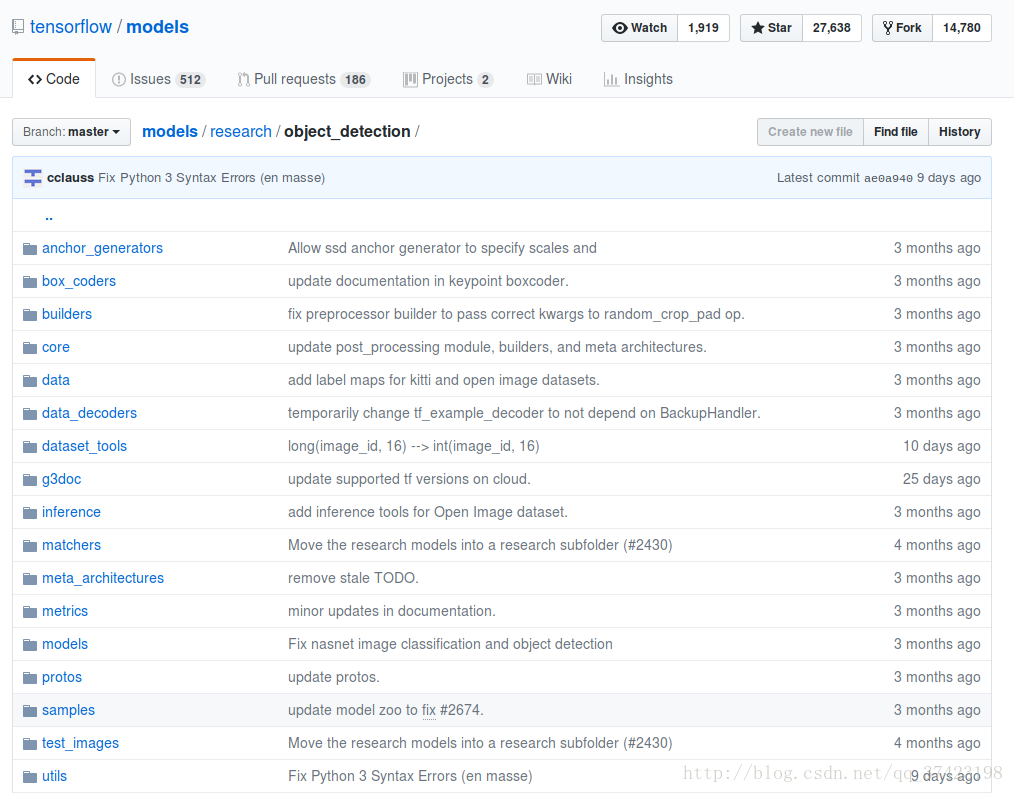The image size is (1014, 793).
Task: Open the tensorflow organization link
Action: 70,27
